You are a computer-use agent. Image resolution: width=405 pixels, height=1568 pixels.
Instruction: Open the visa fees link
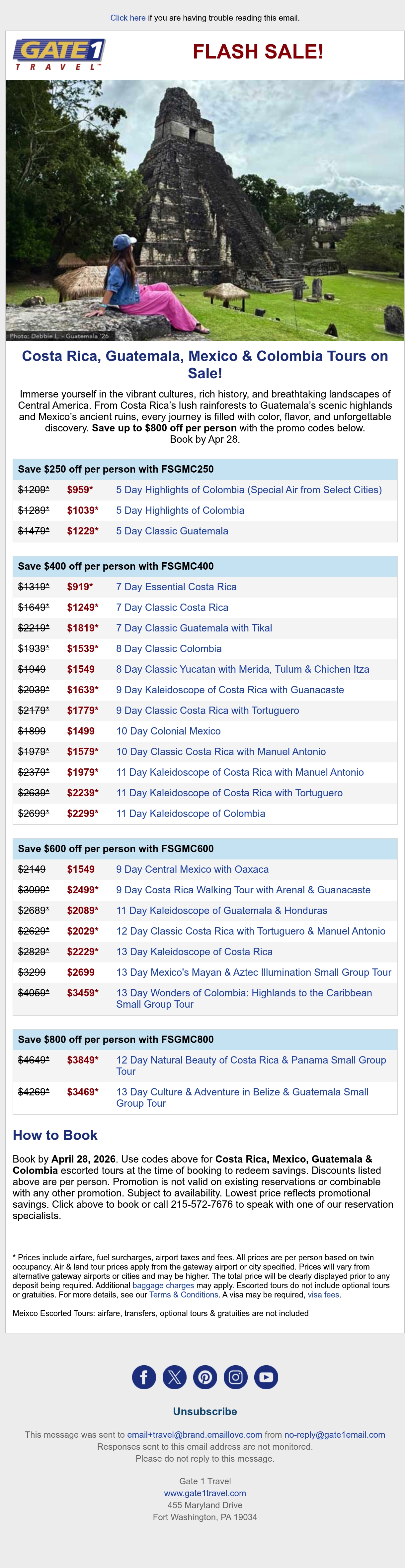coord(324,1295)
